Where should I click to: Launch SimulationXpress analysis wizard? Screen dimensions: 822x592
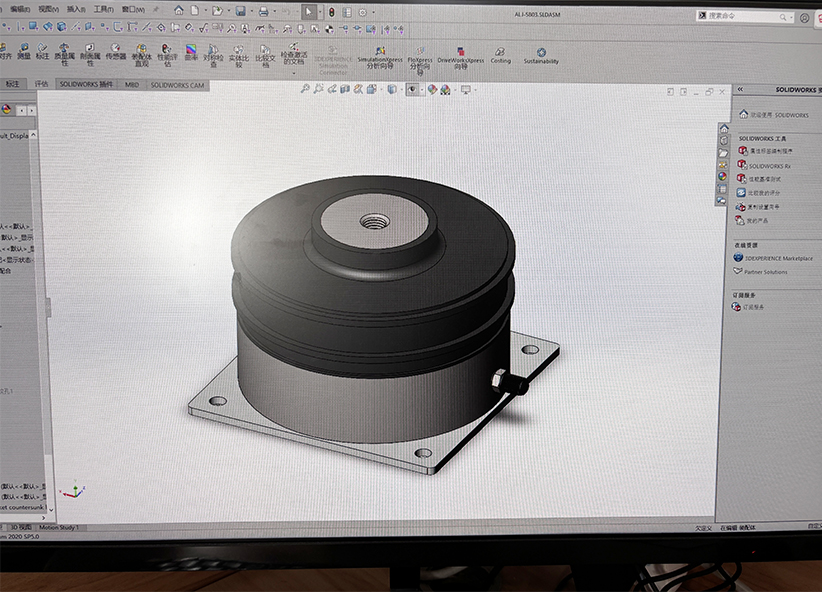[x=380, y=57]
